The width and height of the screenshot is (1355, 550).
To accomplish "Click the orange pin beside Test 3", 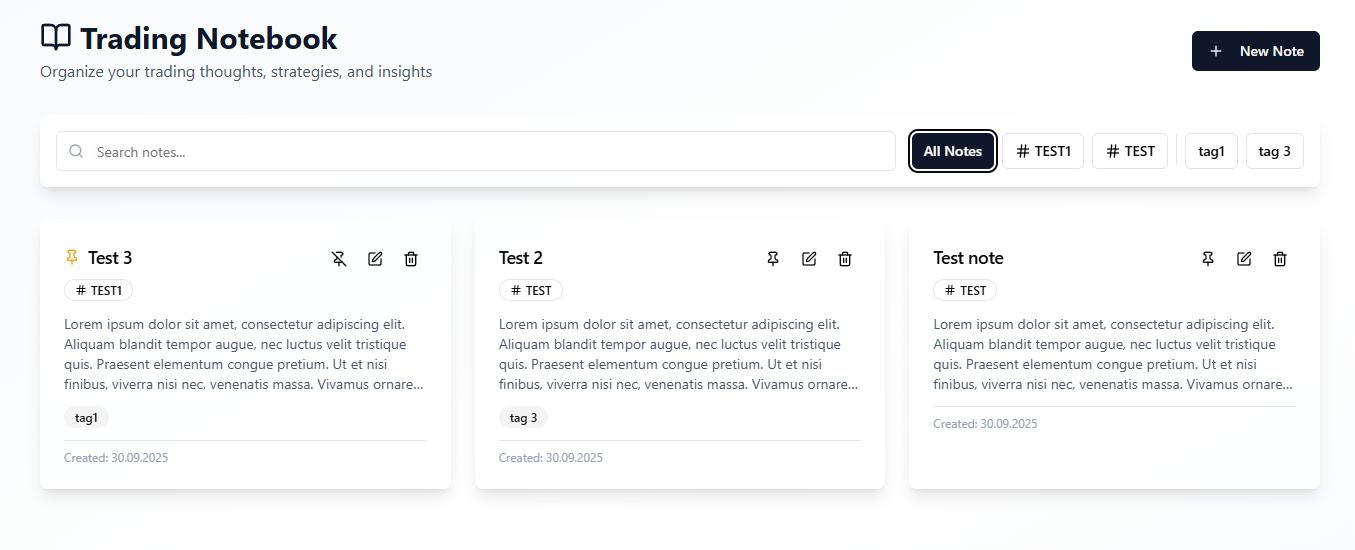I will pyautogui.click(x=71, y=257).
